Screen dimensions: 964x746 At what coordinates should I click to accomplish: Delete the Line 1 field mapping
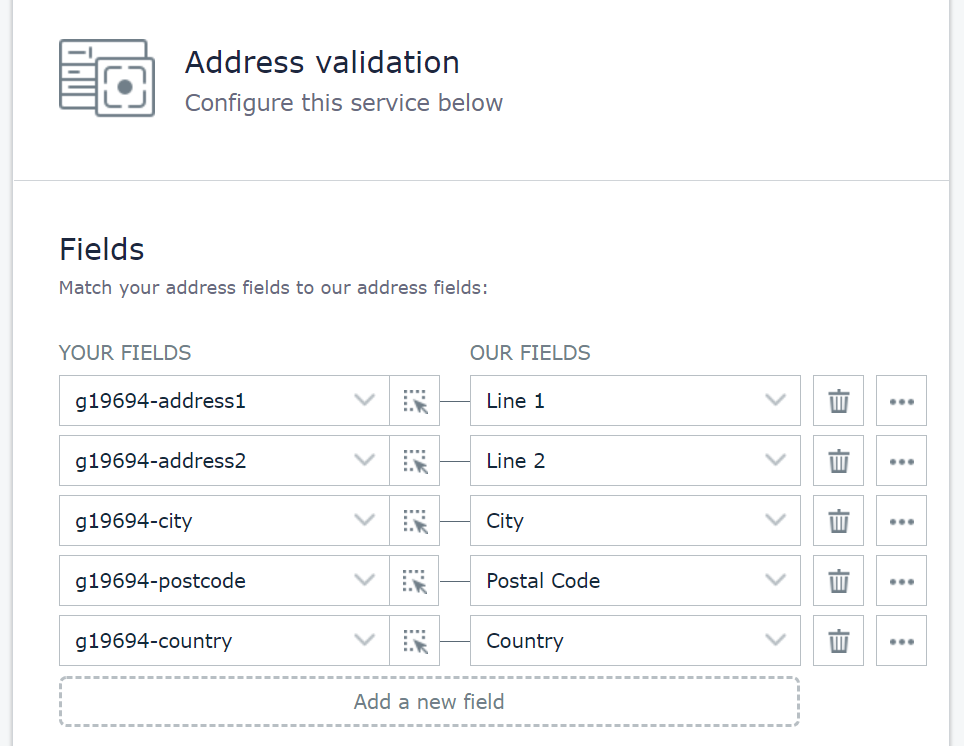(838, 401)
